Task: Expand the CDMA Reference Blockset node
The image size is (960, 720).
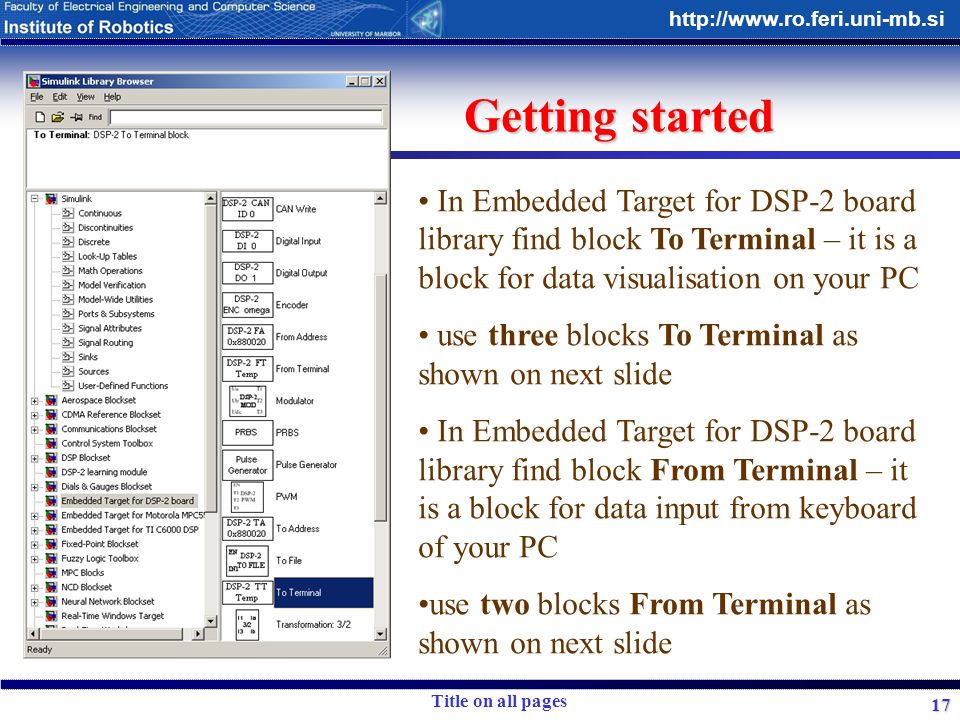Action: click(35, 415)
